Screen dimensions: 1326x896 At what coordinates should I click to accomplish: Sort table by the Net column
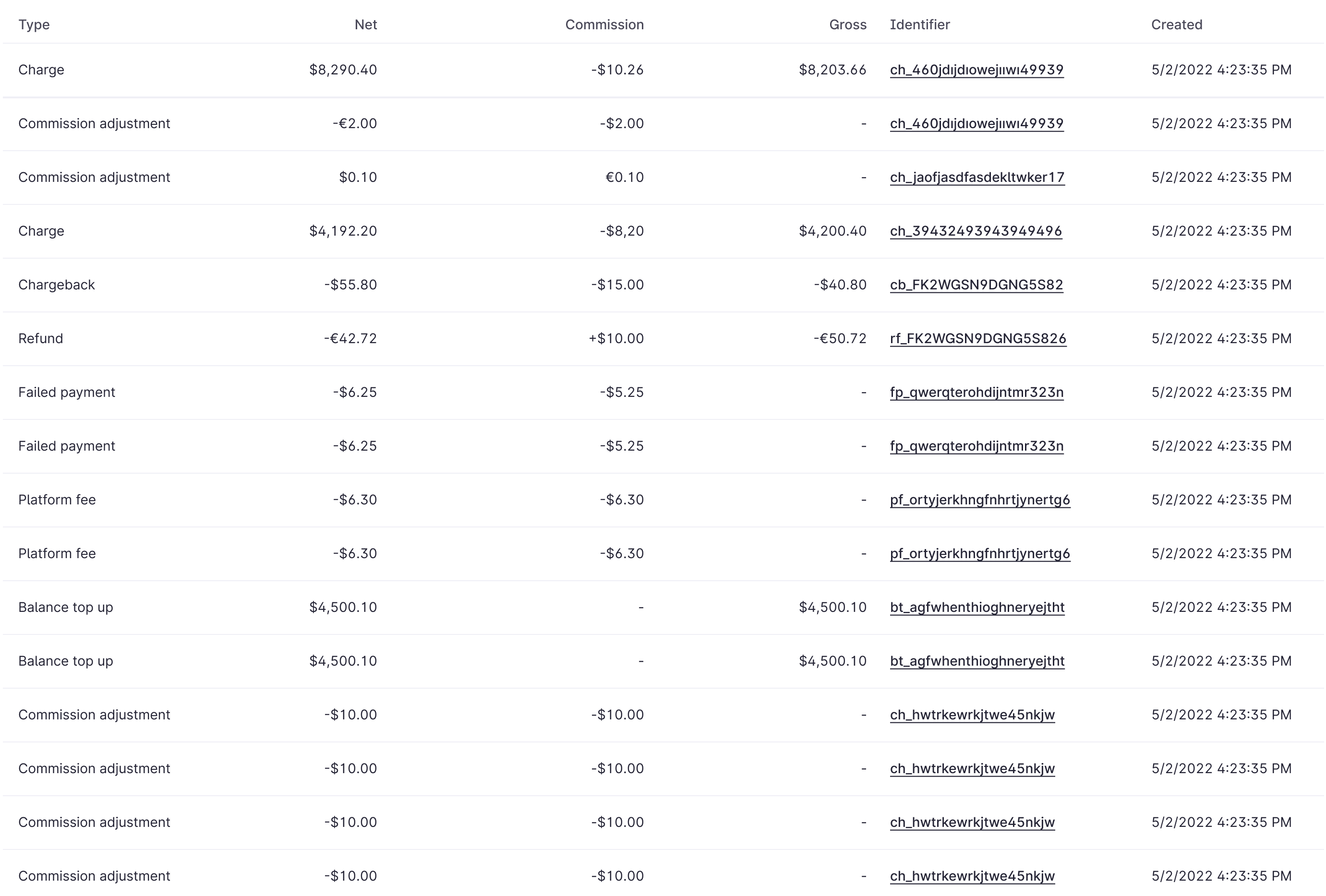pyautogui.click(x=365, y=24)
